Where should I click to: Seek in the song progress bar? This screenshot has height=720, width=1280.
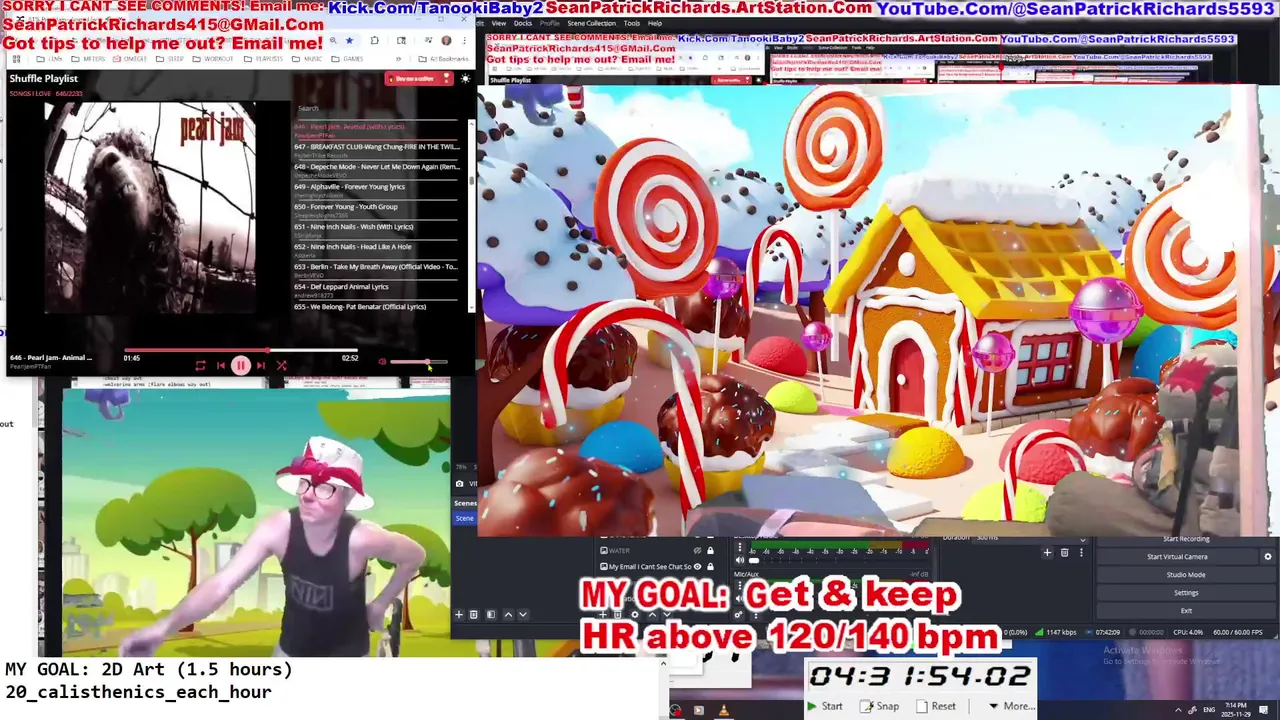click(x=241, y=350)
